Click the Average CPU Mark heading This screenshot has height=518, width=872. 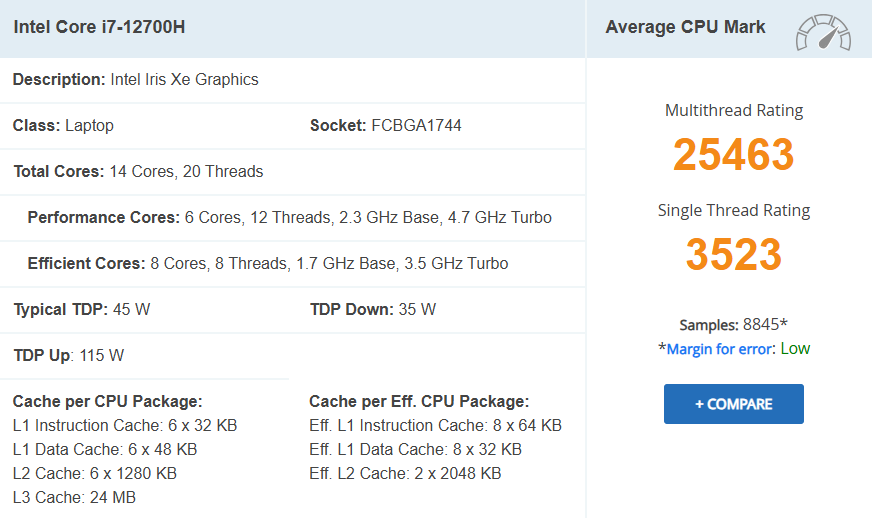685,27
